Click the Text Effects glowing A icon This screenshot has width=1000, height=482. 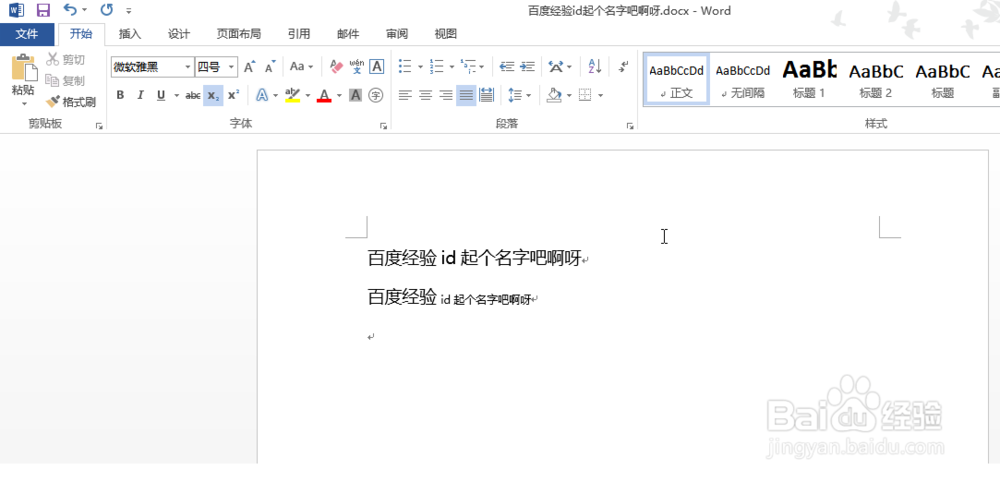pyautogui.click(x=261, y=96)
